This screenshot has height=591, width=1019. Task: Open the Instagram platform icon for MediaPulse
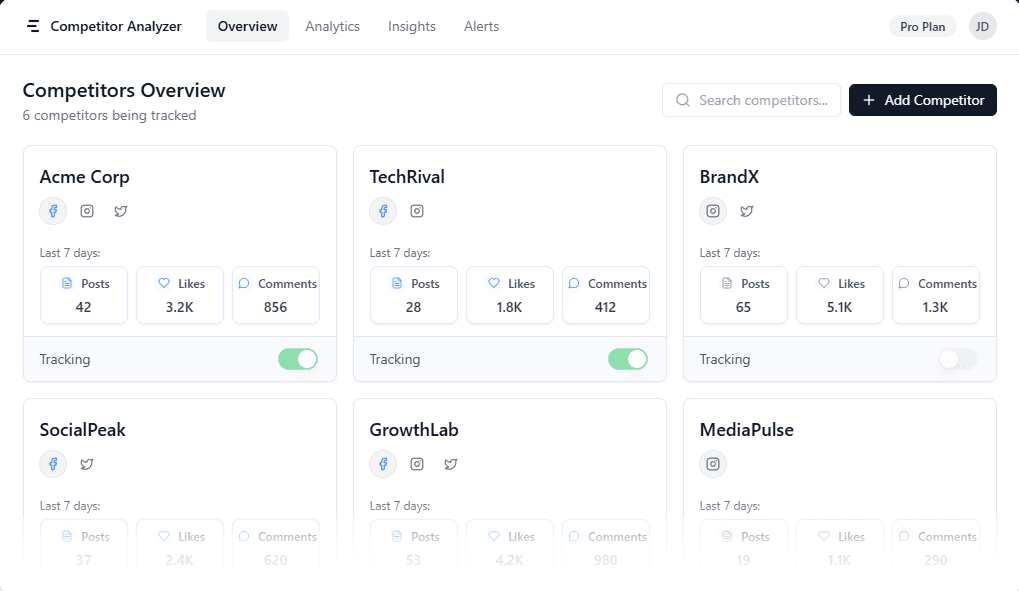(713, 464)
